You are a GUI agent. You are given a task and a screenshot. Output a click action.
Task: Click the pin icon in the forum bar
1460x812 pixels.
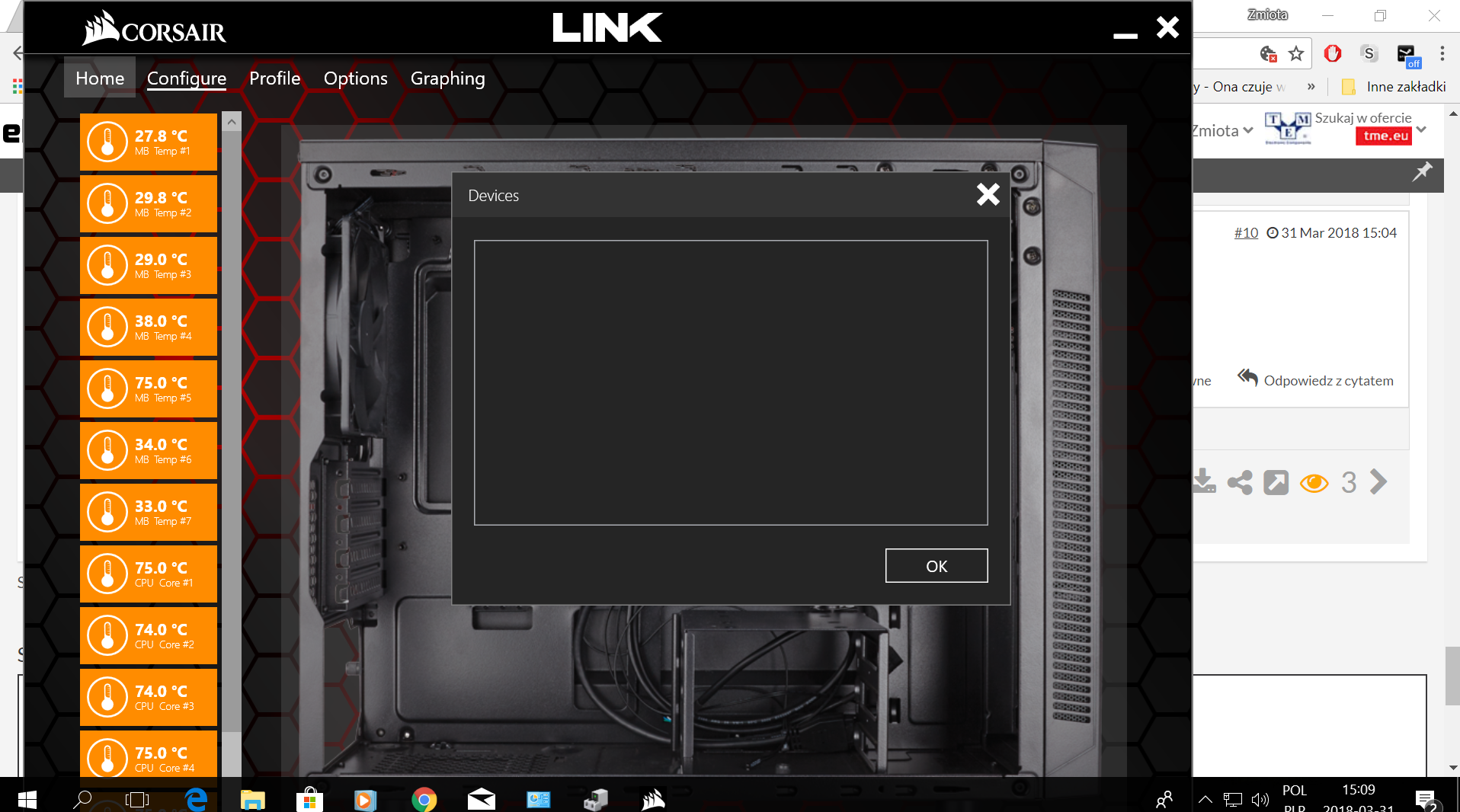click(x=1422, y=172)
